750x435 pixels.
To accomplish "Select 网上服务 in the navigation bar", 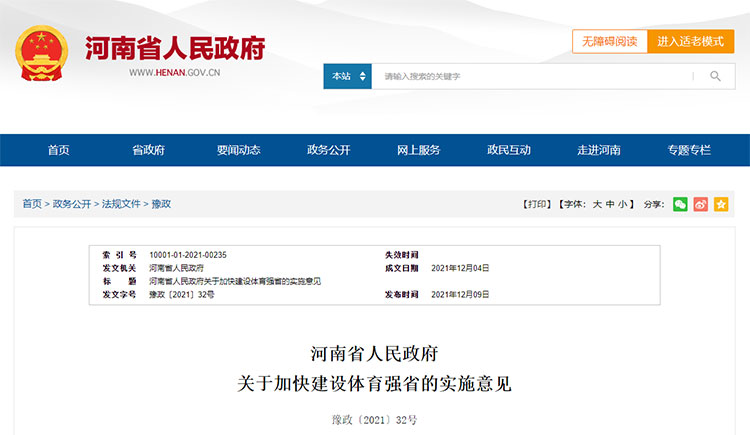I will pos(418,150).
